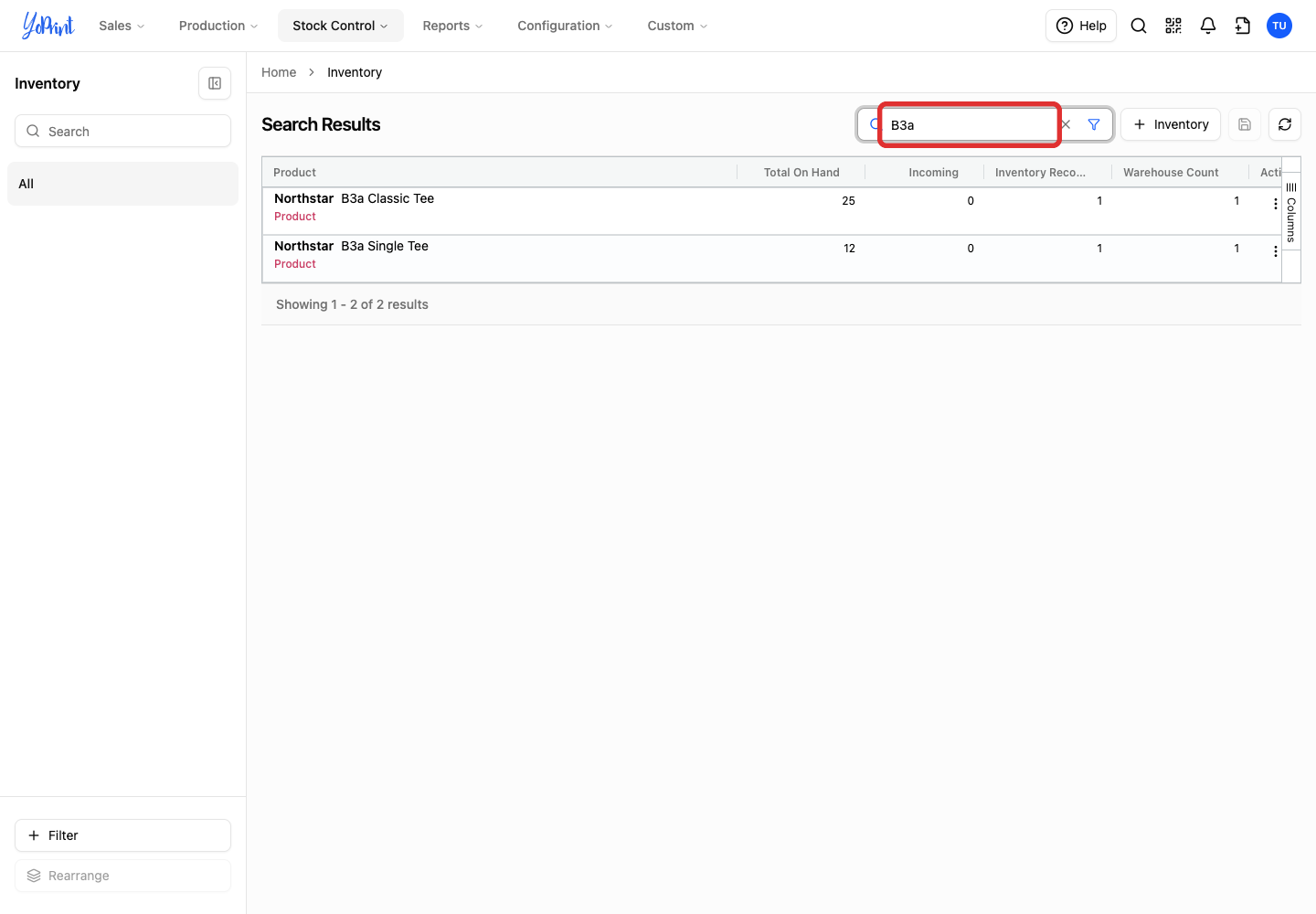The width and height of the screenshot is (1316, 914).
Task: Open the QR code scanner icon
Action: pyautogui.click(x=1173, y=26)
